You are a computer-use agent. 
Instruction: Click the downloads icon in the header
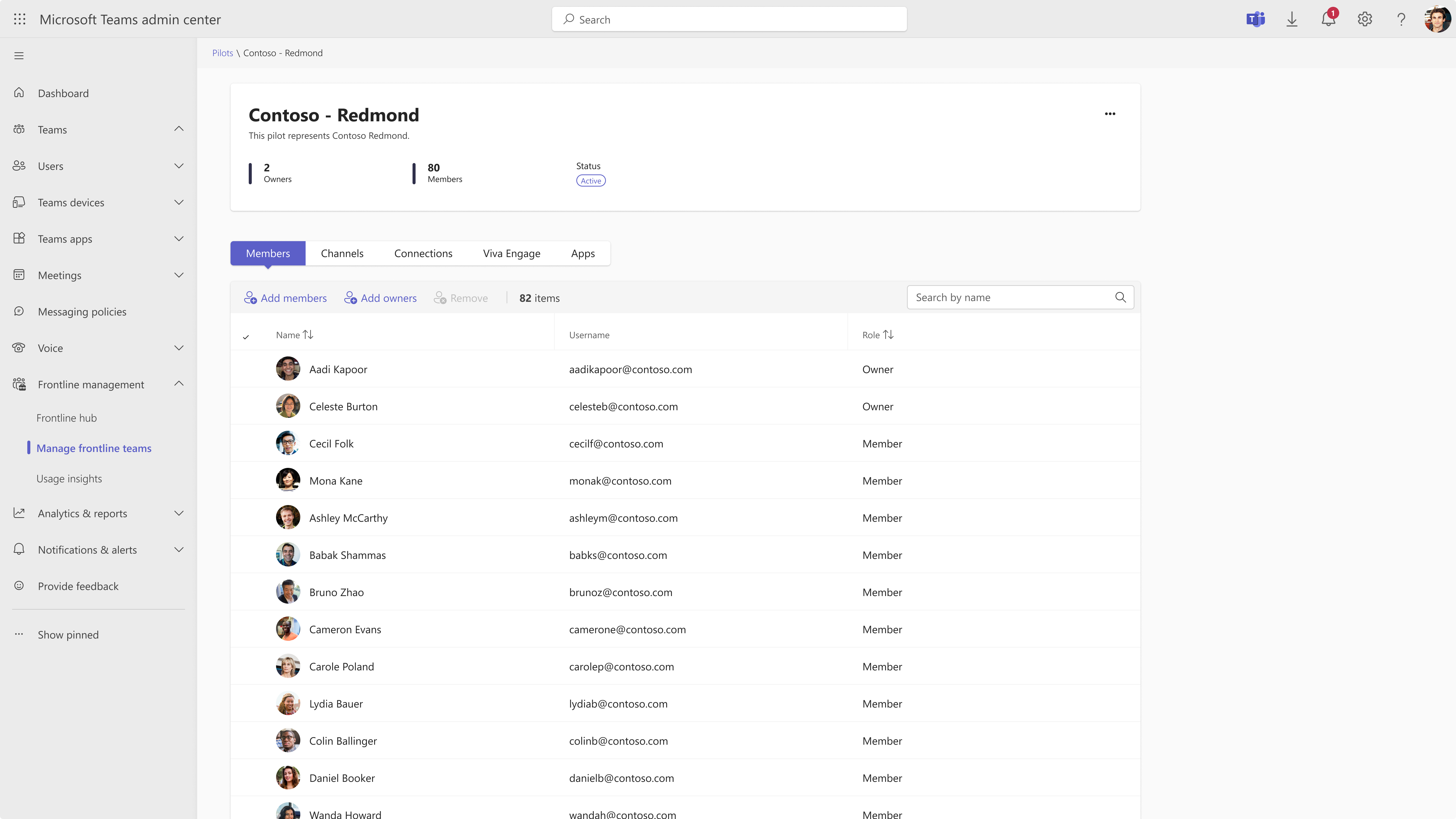pos(1292,19)
